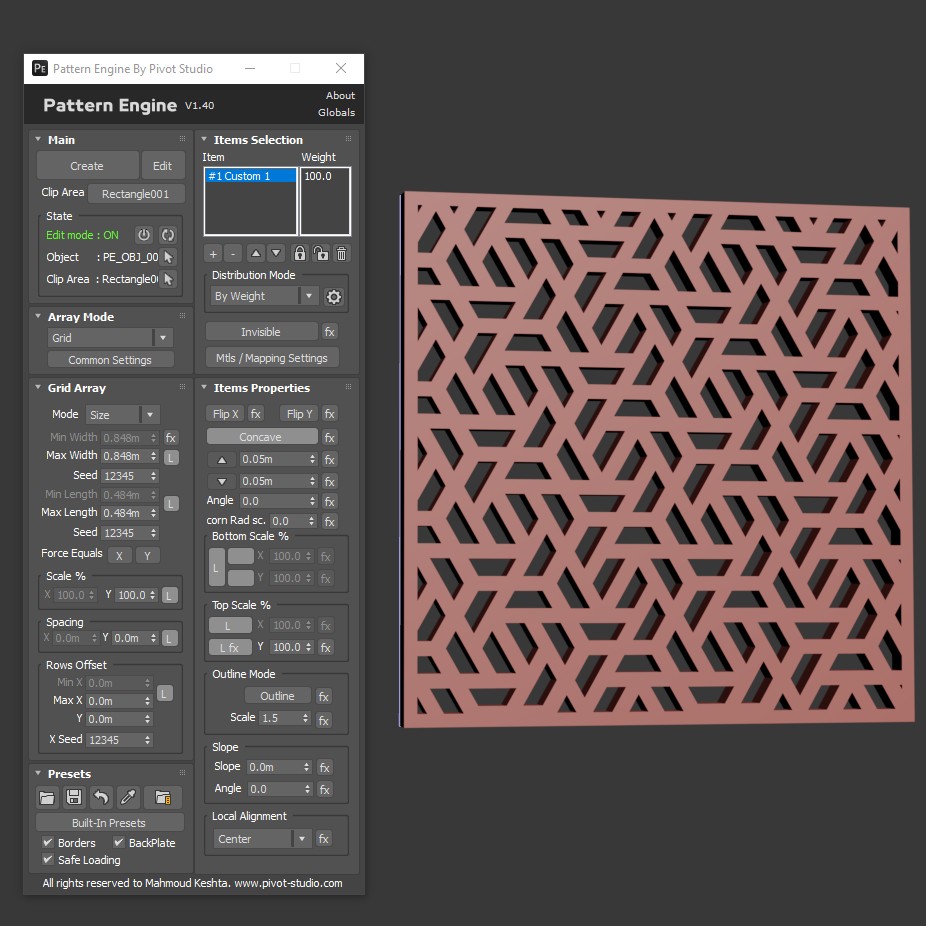Image resolution: width=926 pixels, height=926 pixels.
Task: Collapse the Items Selection rollout
Action: pyautogui.click(x=204, y=139)
